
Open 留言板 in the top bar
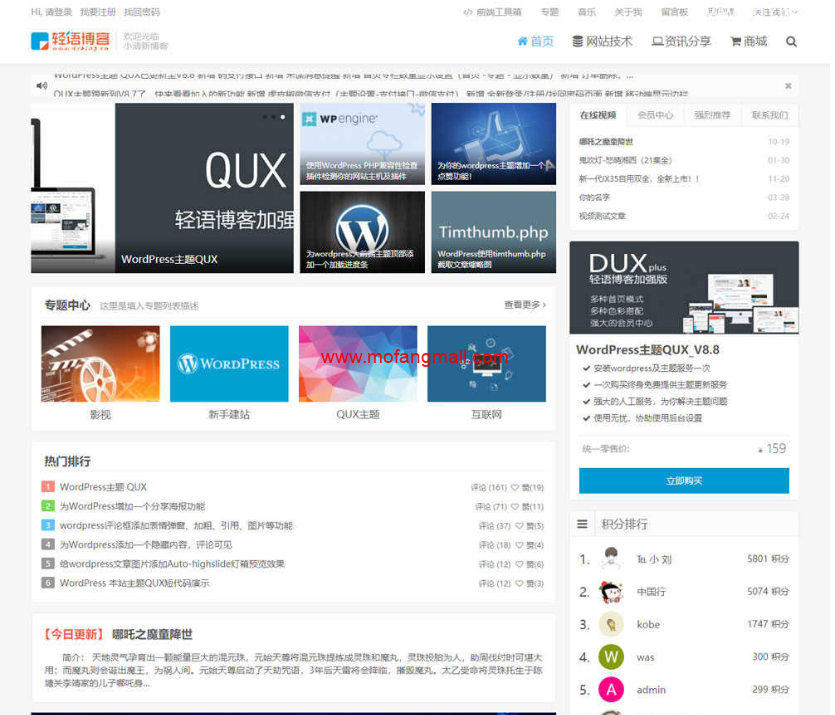point(674,12)
